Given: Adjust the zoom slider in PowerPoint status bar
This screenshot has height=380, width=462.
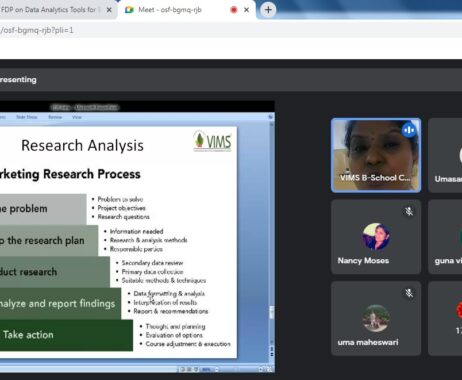Looking at the screenshot, I should coord(238,369).
